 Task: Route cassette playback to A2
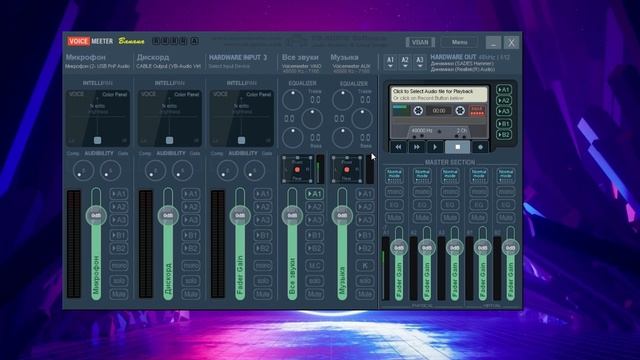tap(504, 100)
